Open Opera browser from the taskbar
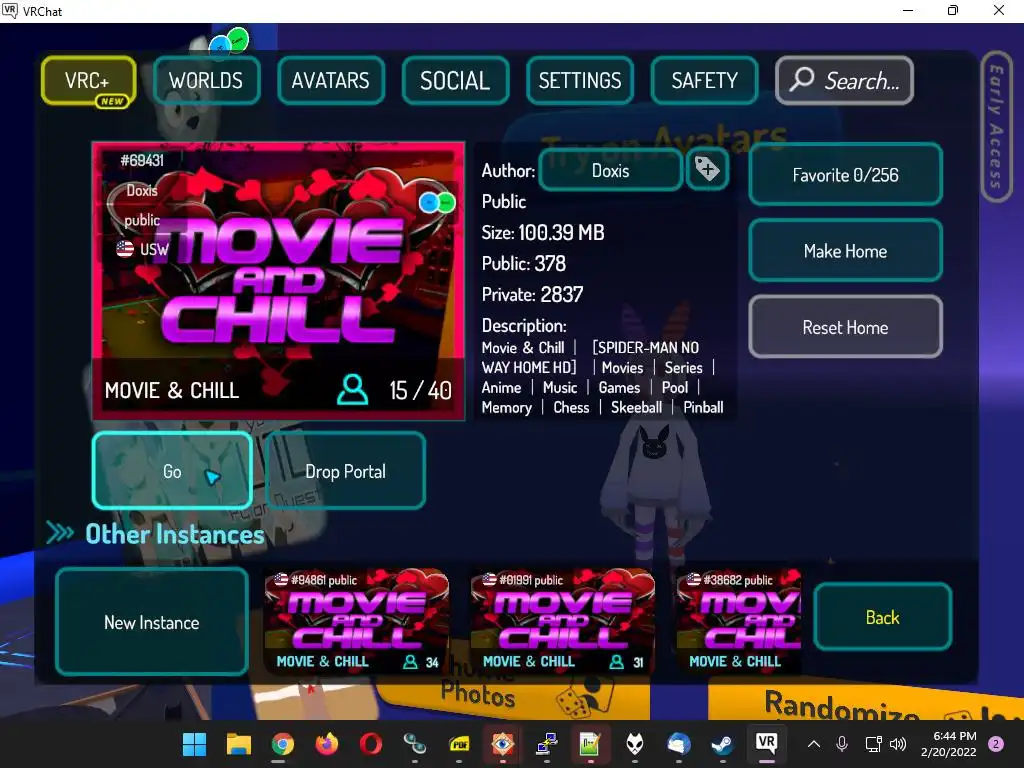The width and height of the screenshot is (1024, 768). (370, 744)
